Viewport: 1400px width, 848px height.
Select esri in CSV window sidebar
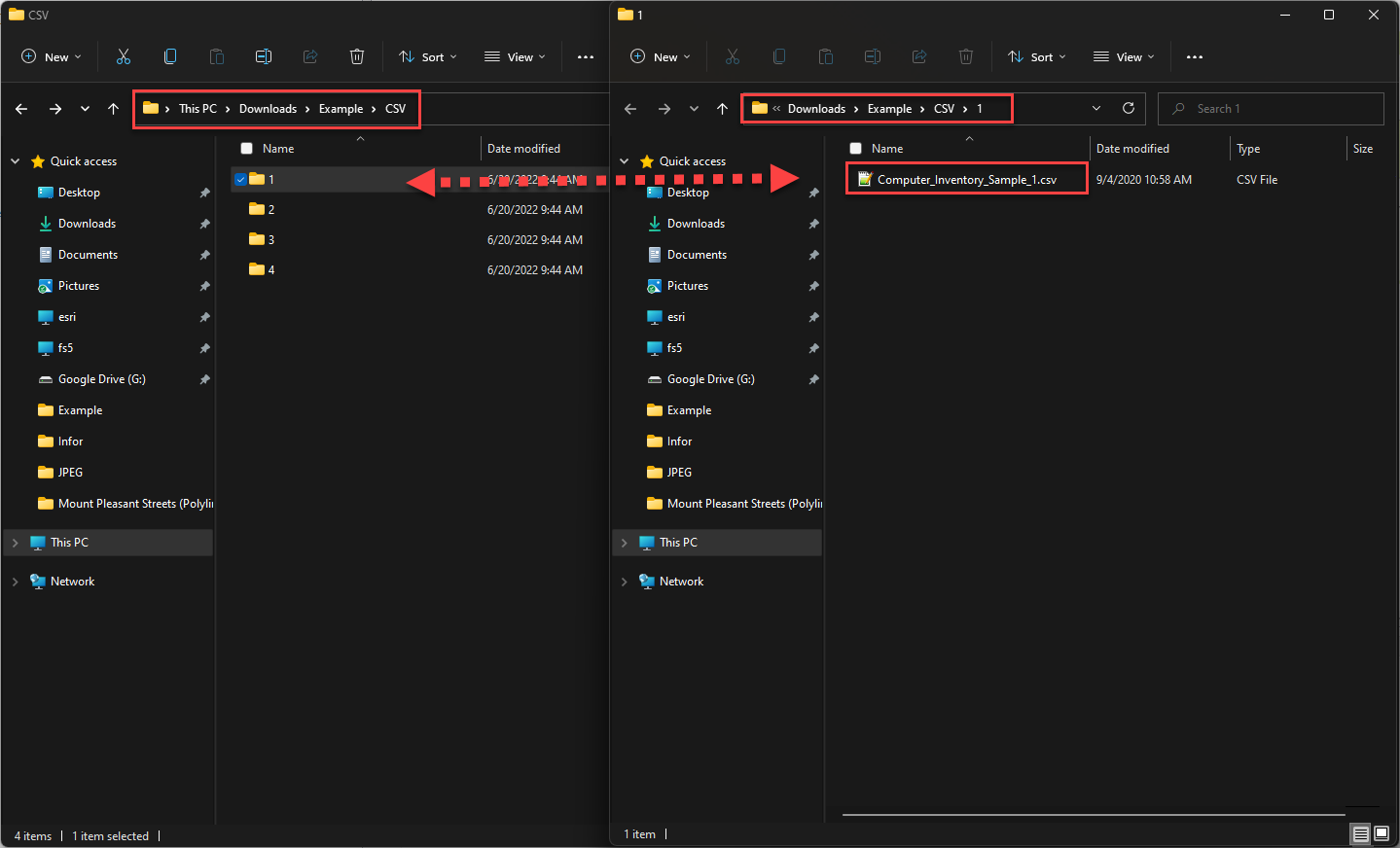pyautogui.click(x=67, y=317)
